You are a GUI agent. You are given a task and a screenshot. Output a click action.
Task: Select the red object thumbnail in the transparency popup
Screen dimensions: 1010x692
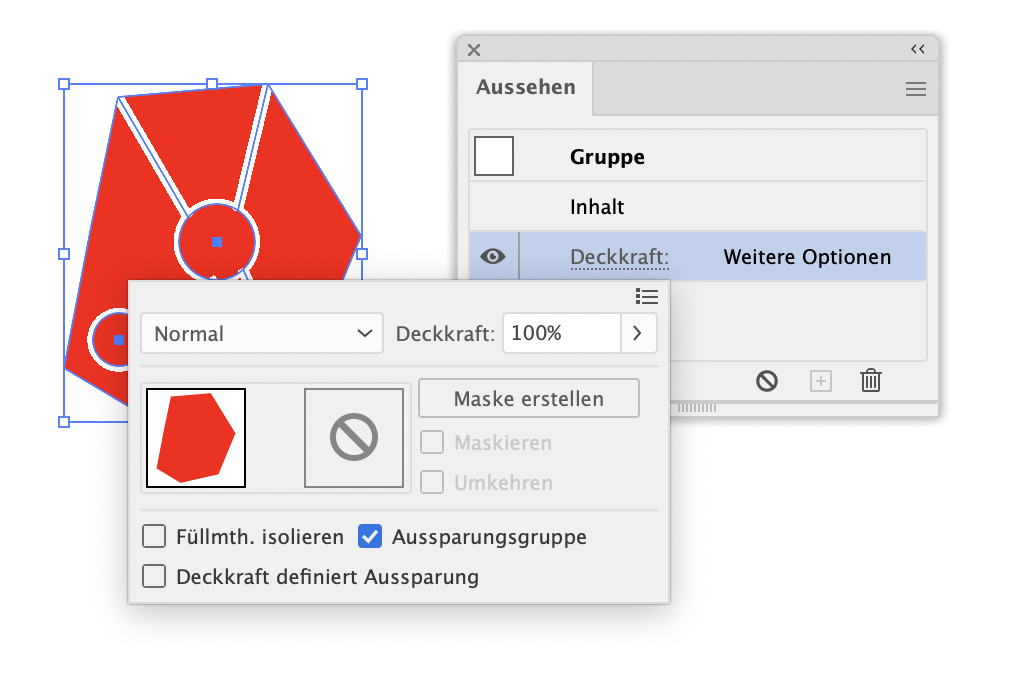pos(195,438)
